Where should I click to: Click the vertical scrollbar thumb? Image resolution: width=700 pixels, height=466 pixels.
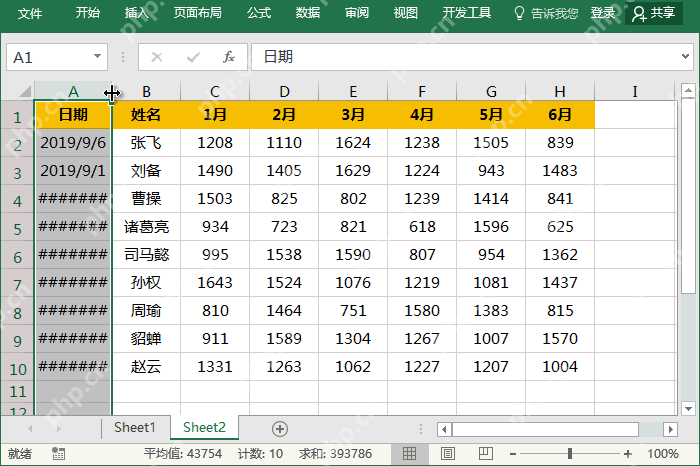688,196
